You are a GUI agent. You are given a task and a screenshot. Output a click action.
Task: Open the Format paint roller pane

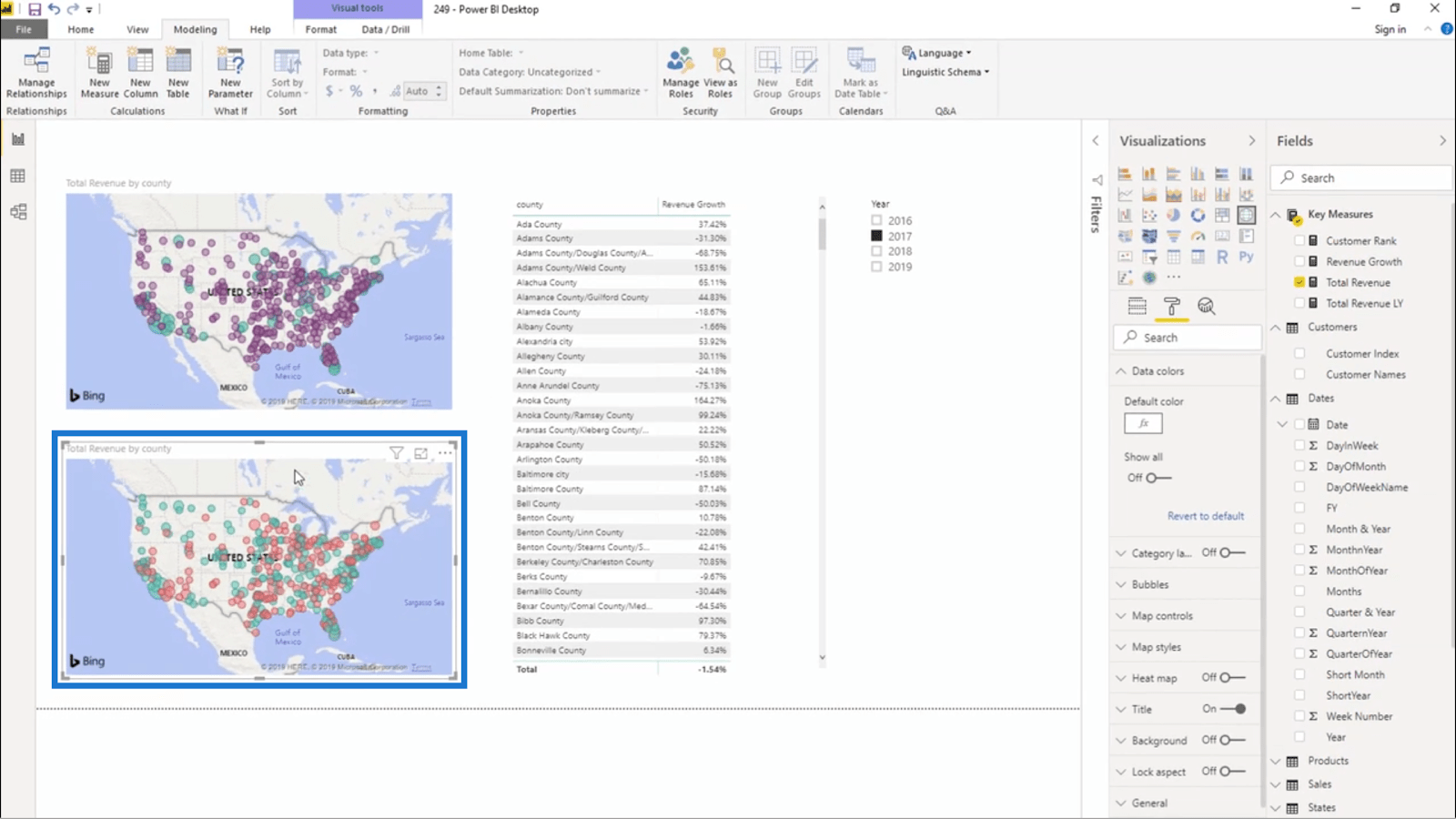point(1172,306)
